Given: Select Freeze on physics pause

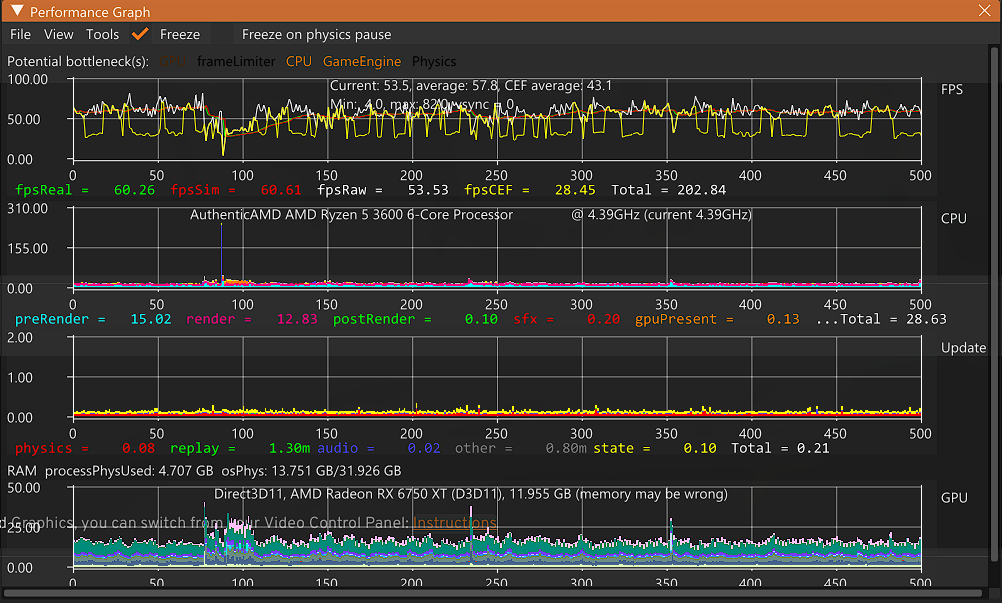Looking at the screenshot, I should [x=316, y=34].
